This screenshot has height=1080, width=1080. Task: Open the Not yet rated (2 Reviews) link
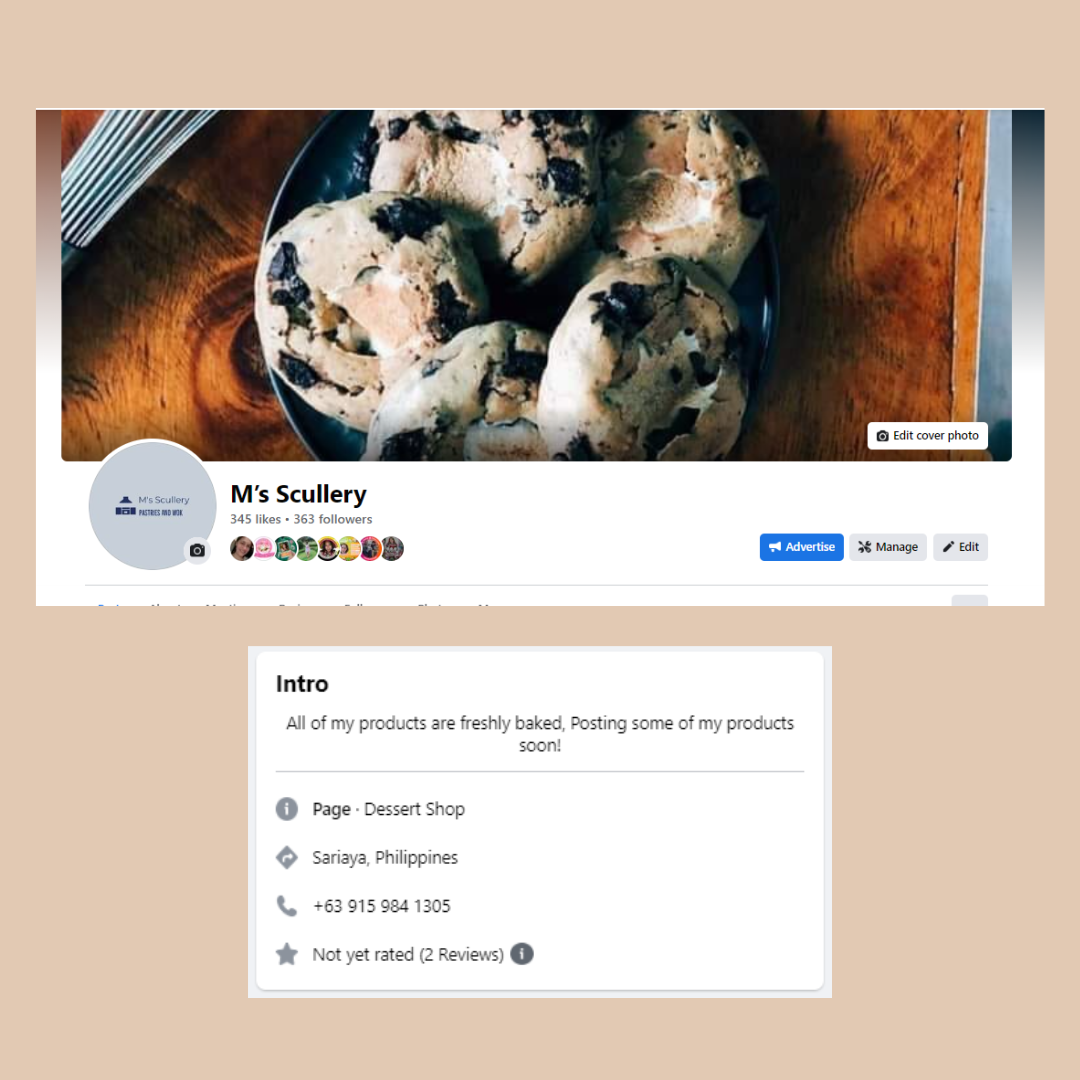tap(408, 955)
